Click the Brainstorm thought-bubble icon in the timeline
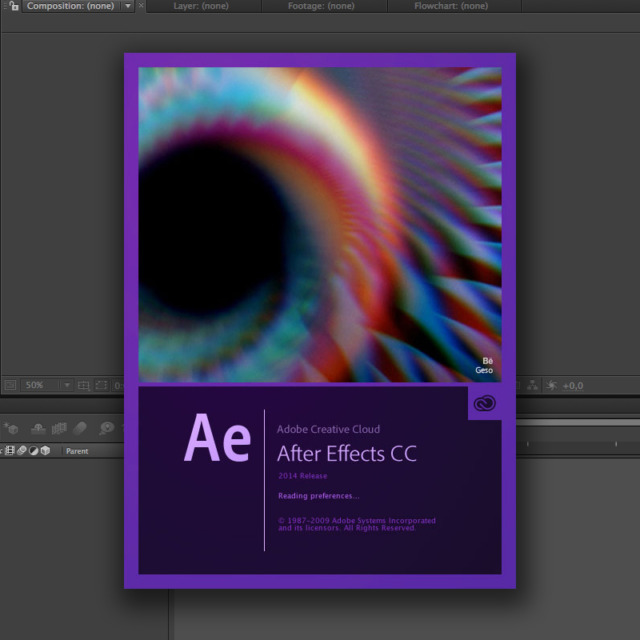 click(107, 428)
